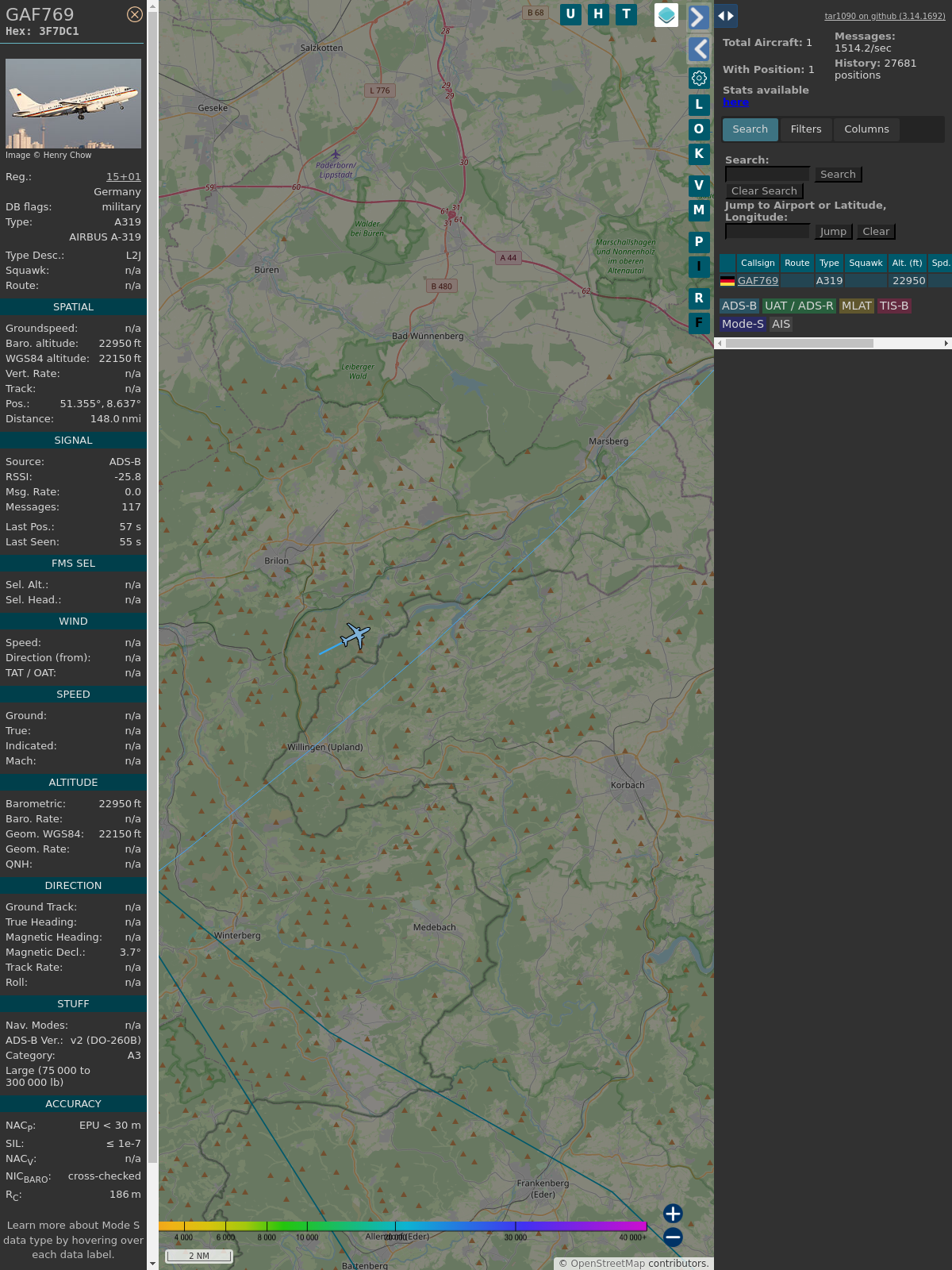
Task: Click the Clear Search button
Action: click(764, 191)
